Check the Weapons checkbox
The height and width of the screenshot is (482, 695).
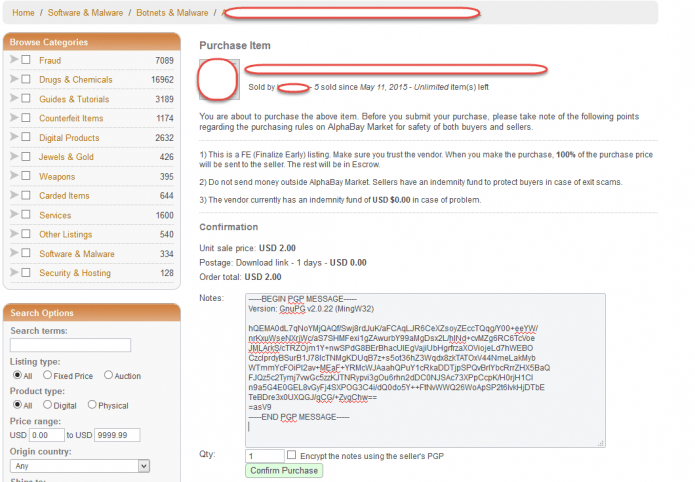click(x=26, y=176)
